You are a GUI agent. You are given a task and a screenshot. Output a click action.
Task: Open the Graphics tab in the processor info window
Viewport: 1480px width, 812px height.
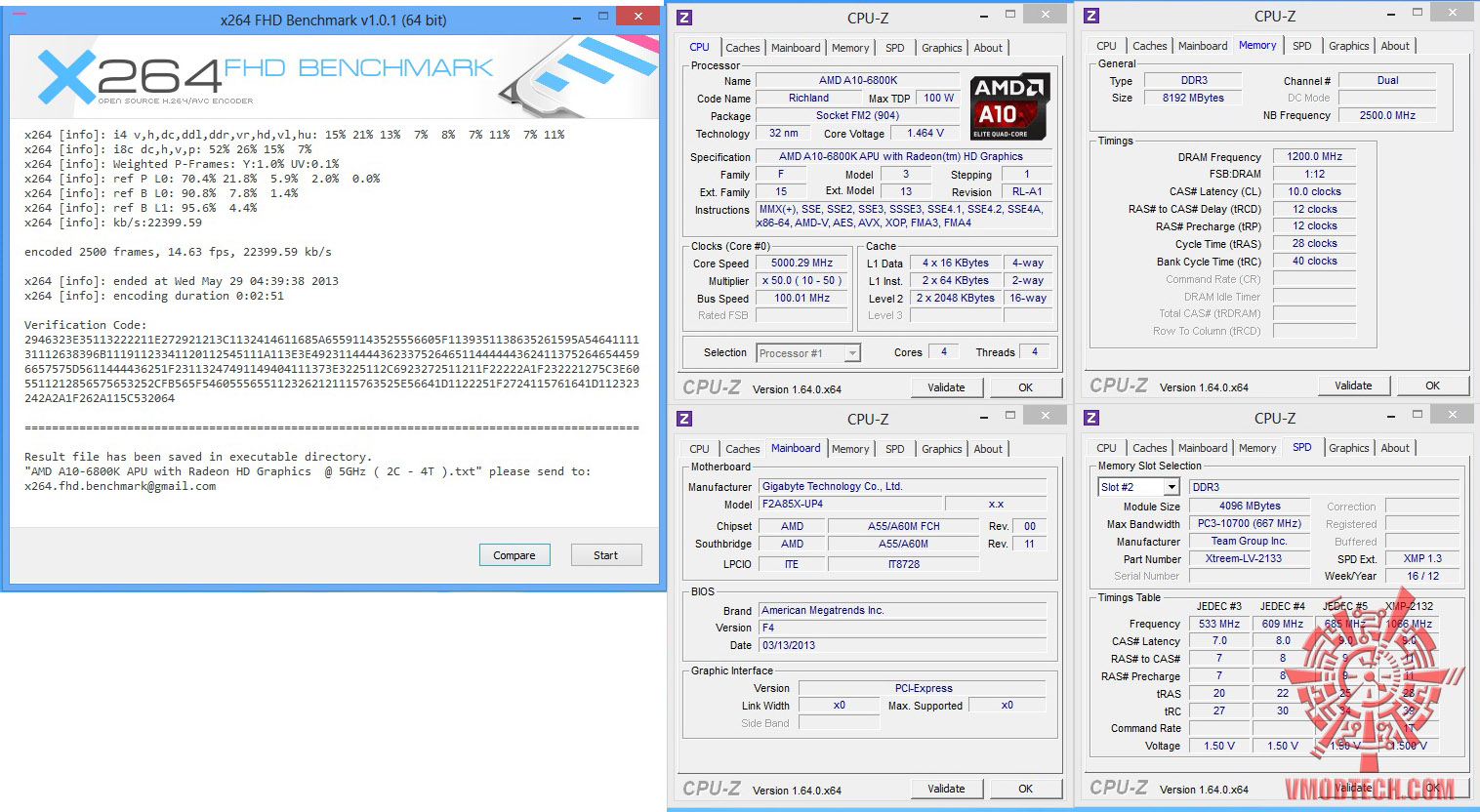tap(942, 48)
